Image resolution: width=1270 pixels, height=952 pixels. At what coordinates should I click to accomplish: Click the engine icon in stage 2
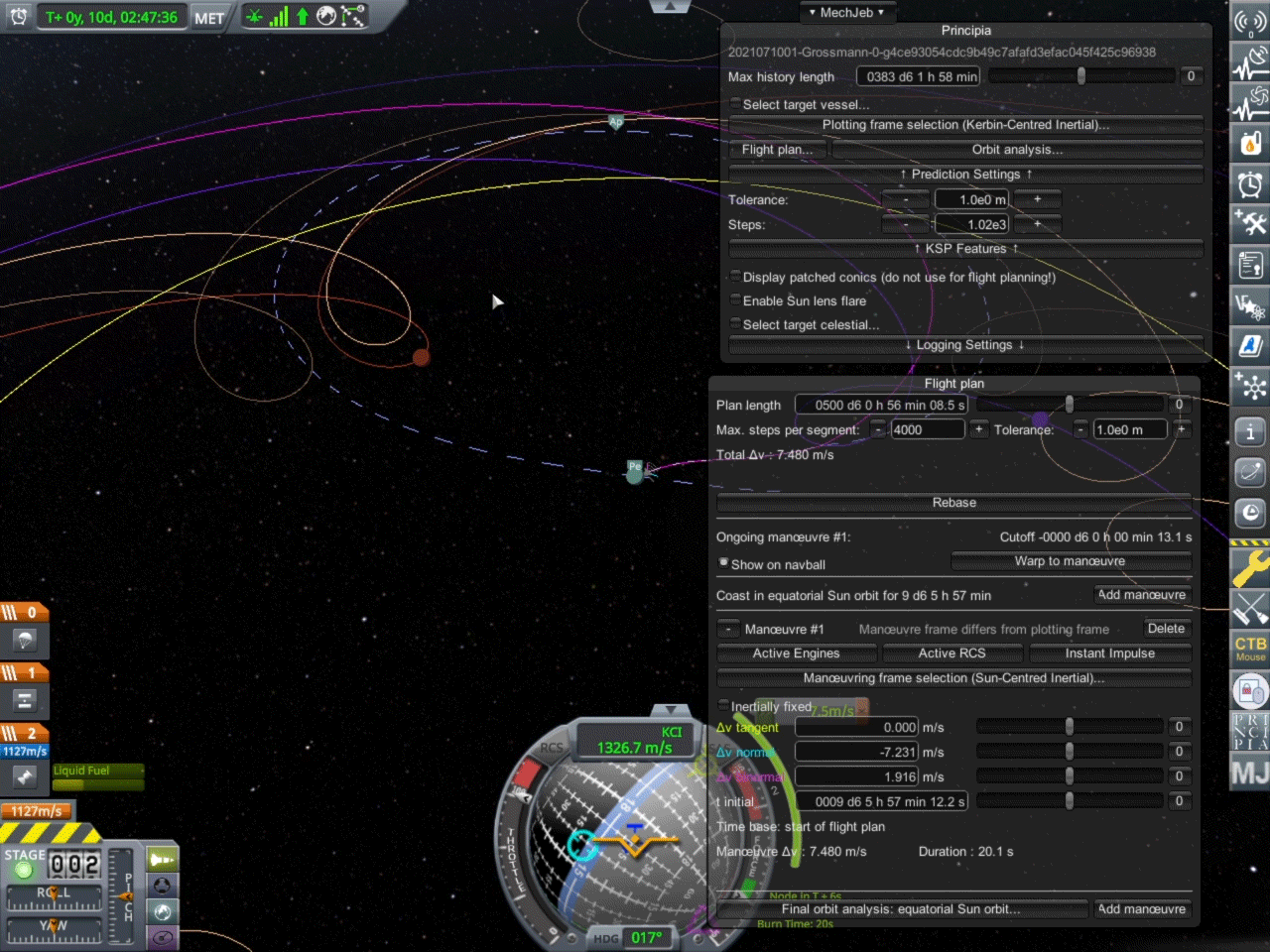tap(25, 776)
